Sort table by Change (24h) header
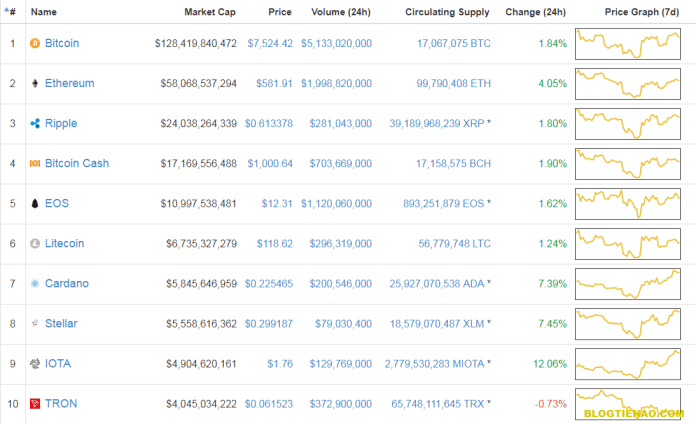The image size is (696, 424). point(535,12)
